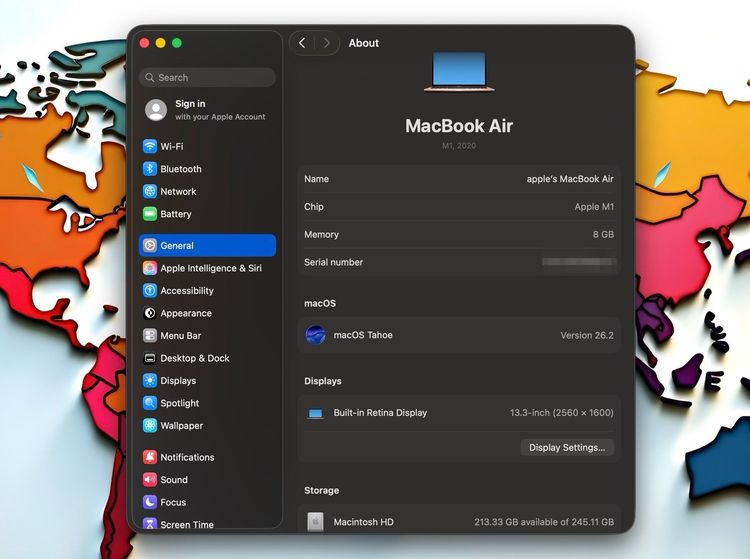Image resolution: width=750 pixels, height=559 pixels.
Task: Click the About title in toolbar
Action: tap(364, 43)
